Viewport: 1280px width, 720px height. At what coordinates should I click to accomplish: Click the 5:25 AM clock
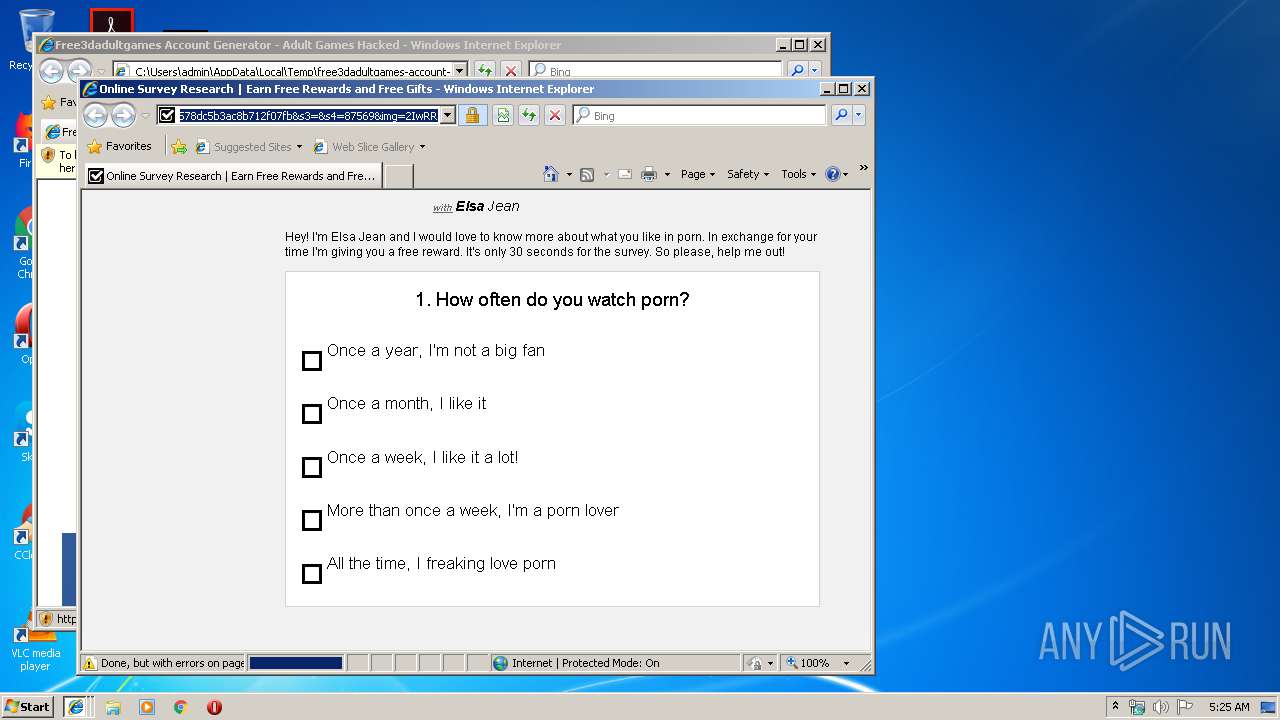click(x=1229, y=707)
